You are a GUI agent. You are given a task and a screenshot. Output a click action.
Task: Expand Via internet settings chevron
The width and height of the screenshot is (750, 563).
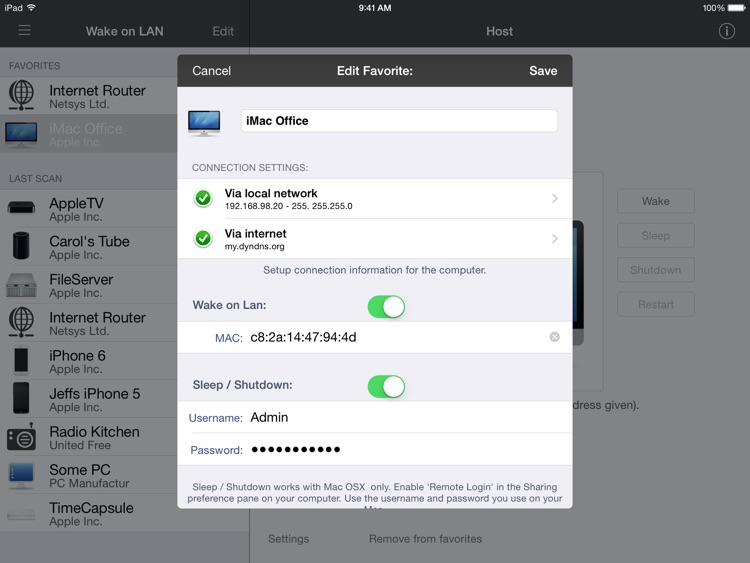pyautogui.click(x=554, y=238)
